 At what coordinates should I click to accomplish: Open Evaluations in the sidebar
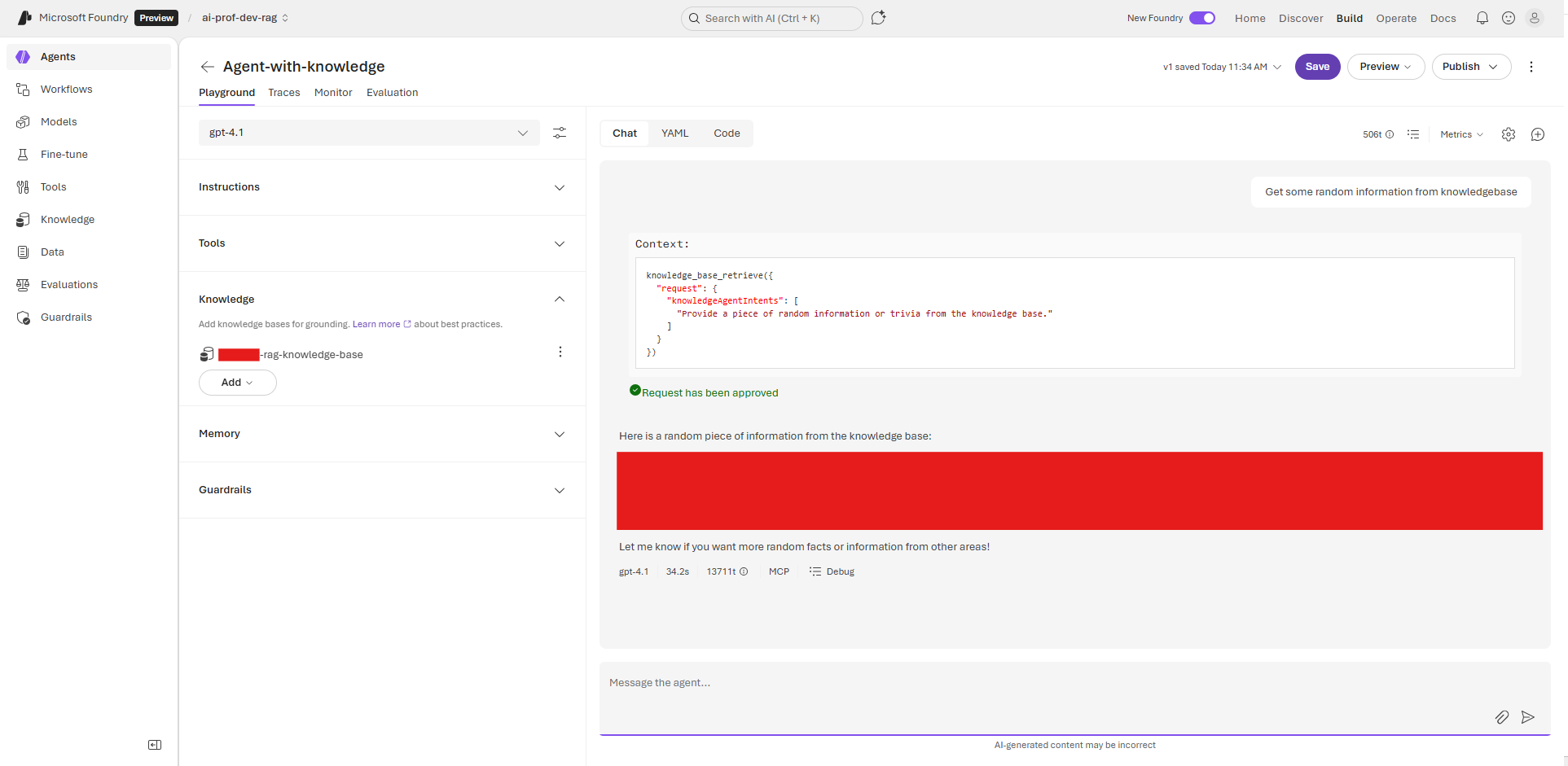[89, 285]
